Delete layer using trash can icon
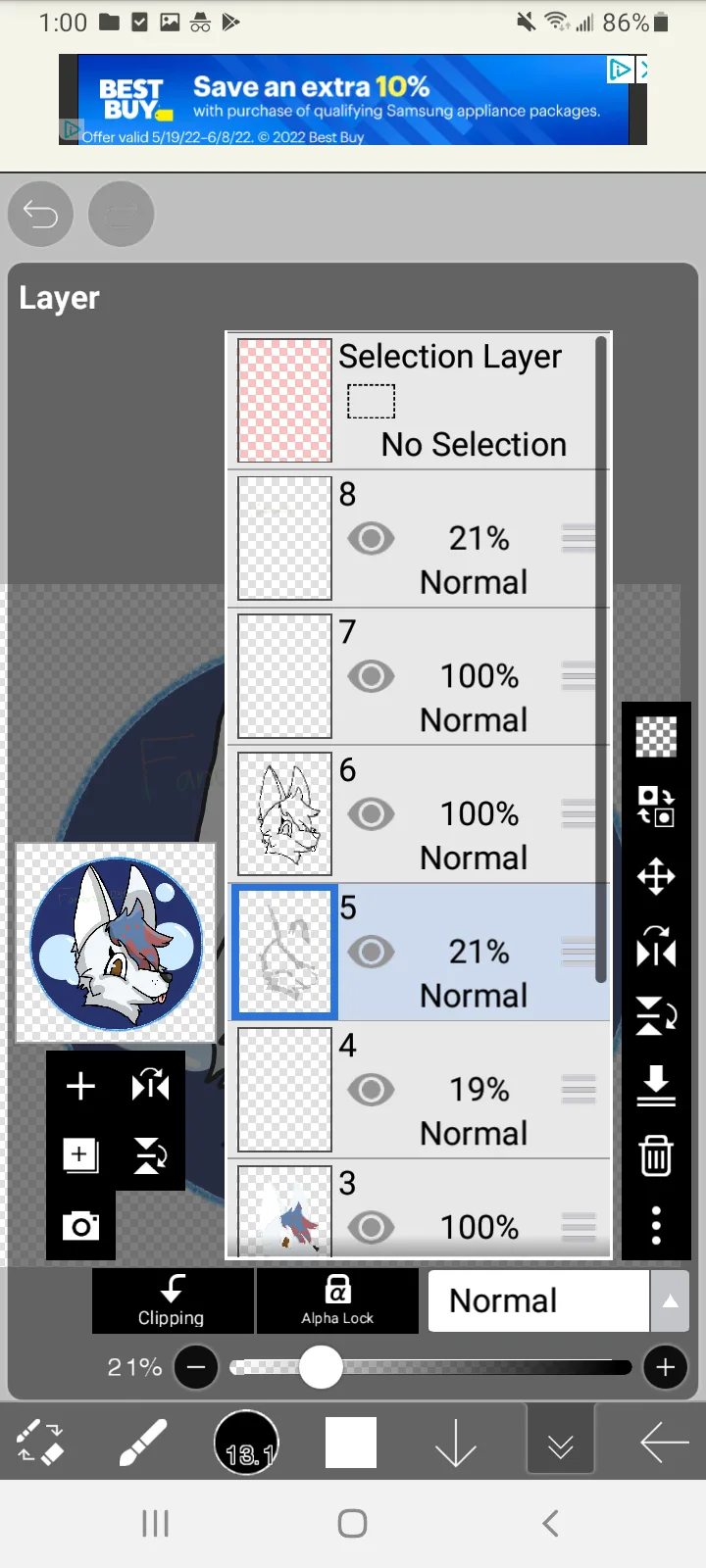Viewport: 706px width, 1568px height. click(656, 1155)
